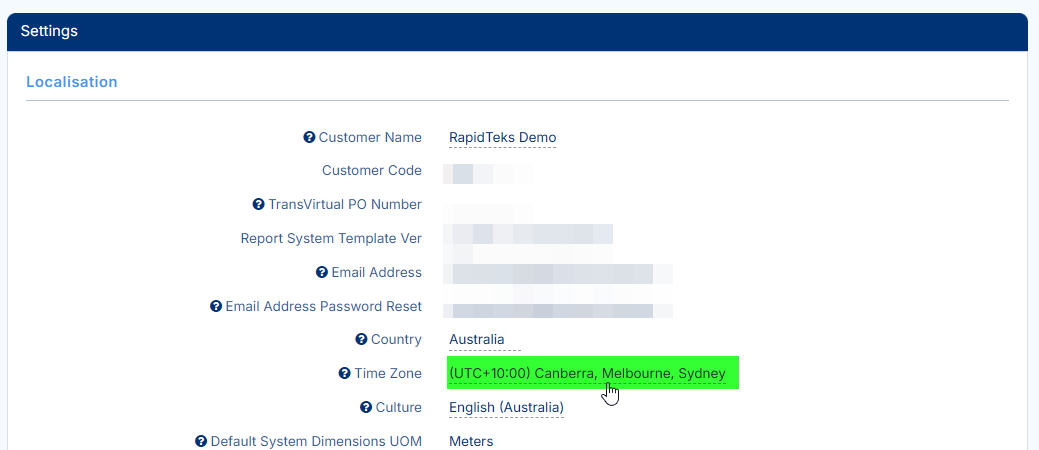Screen dimensions: 1039x450
Task: Click the TransVirtual PO Number help icon
Action: pos(259,205)
